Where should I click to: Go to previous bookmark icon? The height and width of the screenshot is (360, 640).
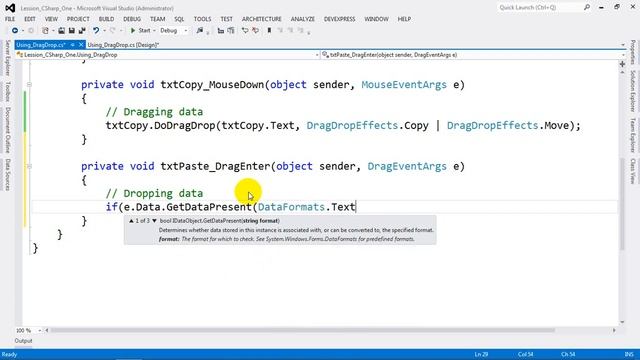tap(280, 31)
